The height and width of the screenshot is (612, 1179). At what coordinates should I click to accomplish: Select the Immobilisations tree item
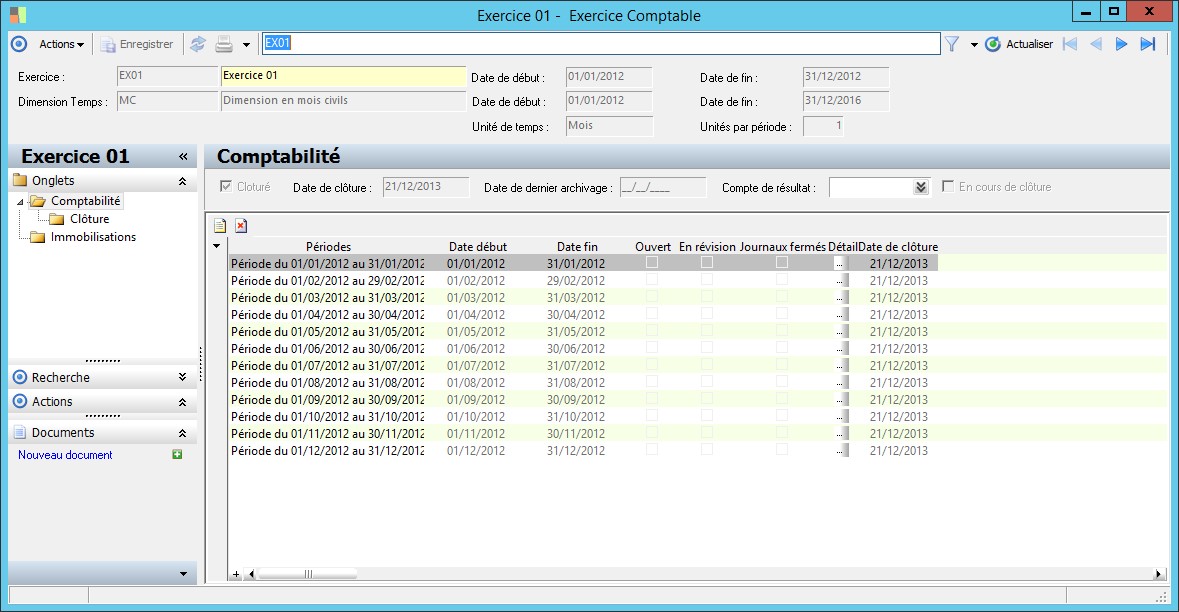pos(93,237)
